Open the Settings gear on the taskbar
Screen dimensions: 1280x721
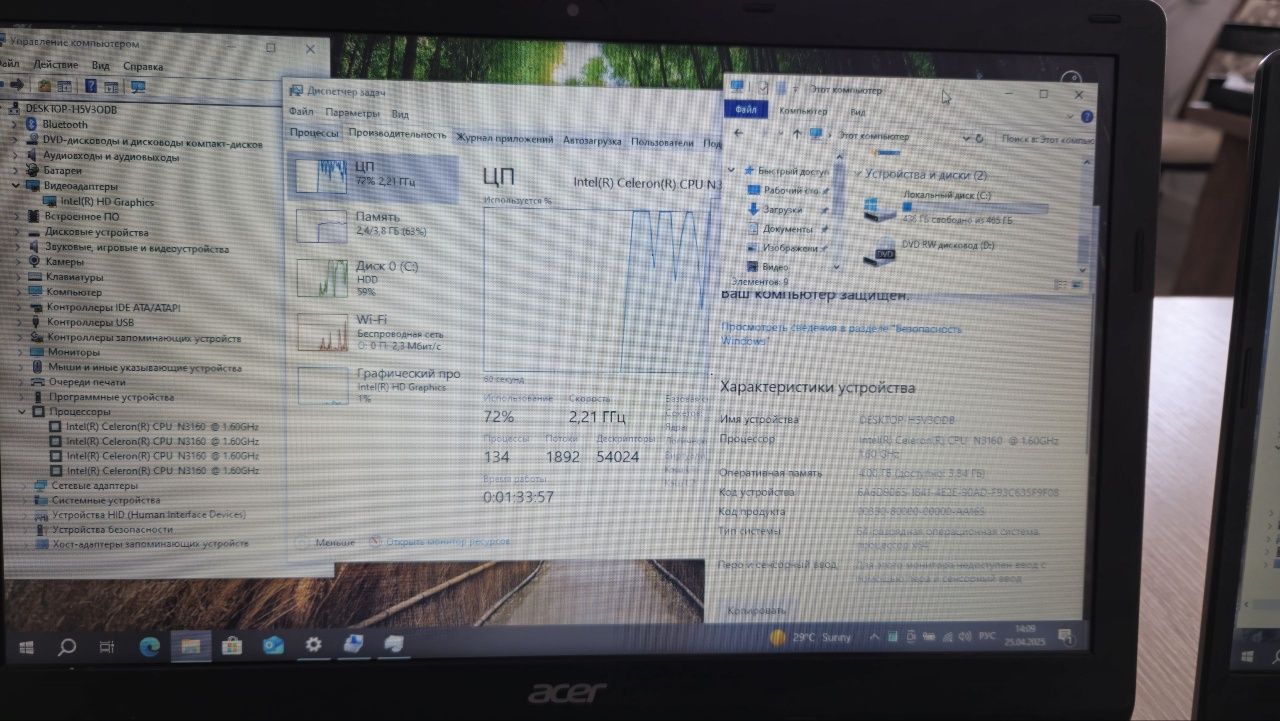point(313,645)
